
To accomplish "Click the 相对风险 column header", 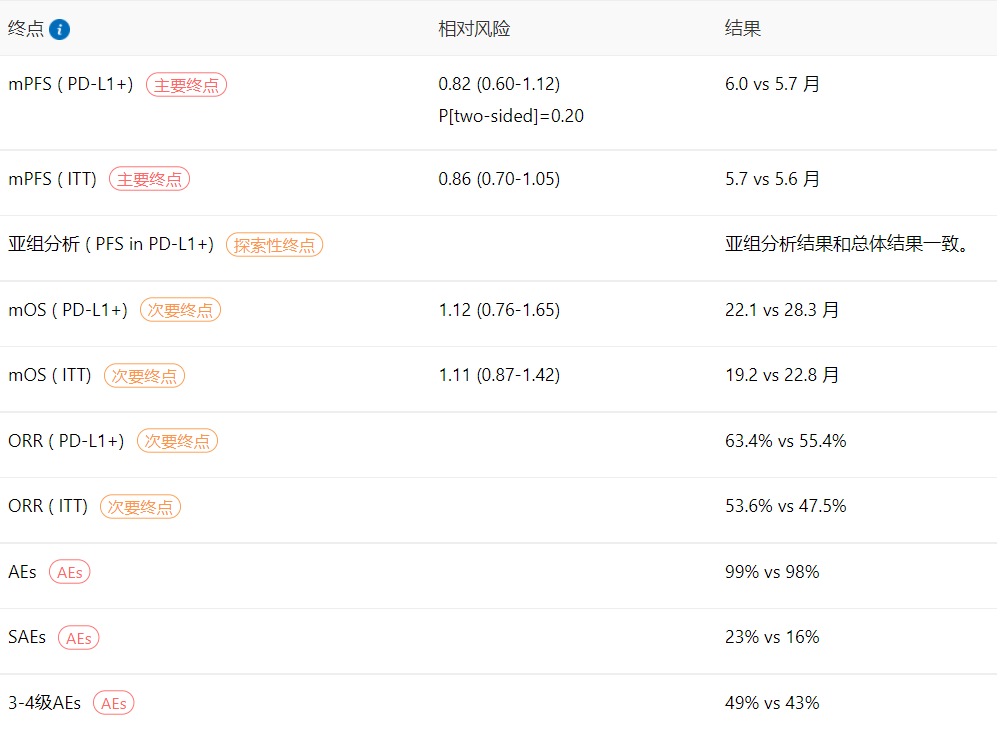I will (474, 29).
